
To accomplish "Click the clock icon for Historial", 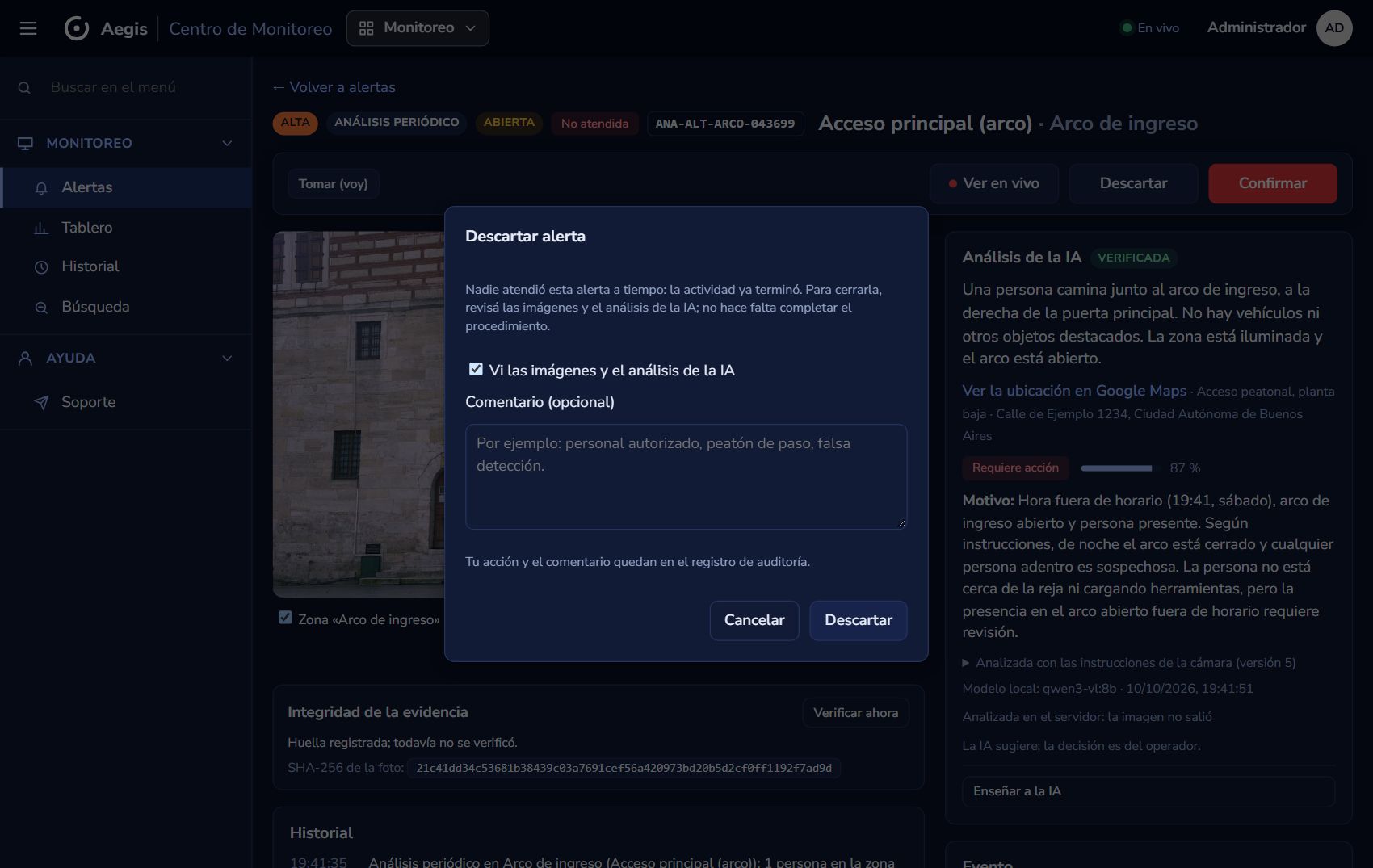I will coord(41,267).
